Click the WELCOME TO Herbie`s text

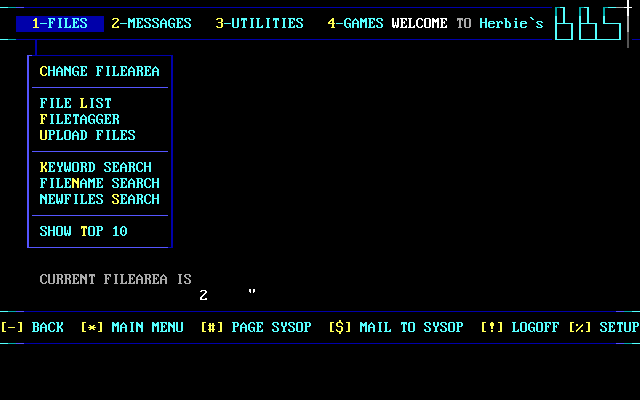(x=468, y=24)
